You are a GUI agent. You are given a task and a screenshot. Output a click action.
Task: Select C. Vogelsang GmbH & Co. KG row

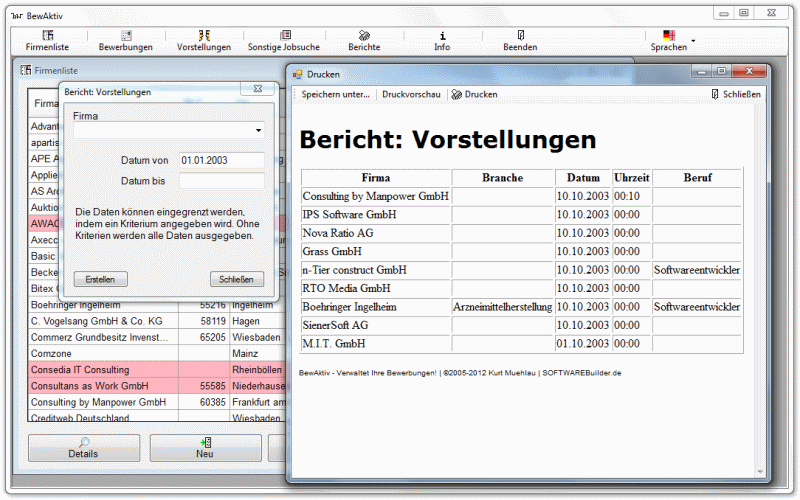coord(157,321)
